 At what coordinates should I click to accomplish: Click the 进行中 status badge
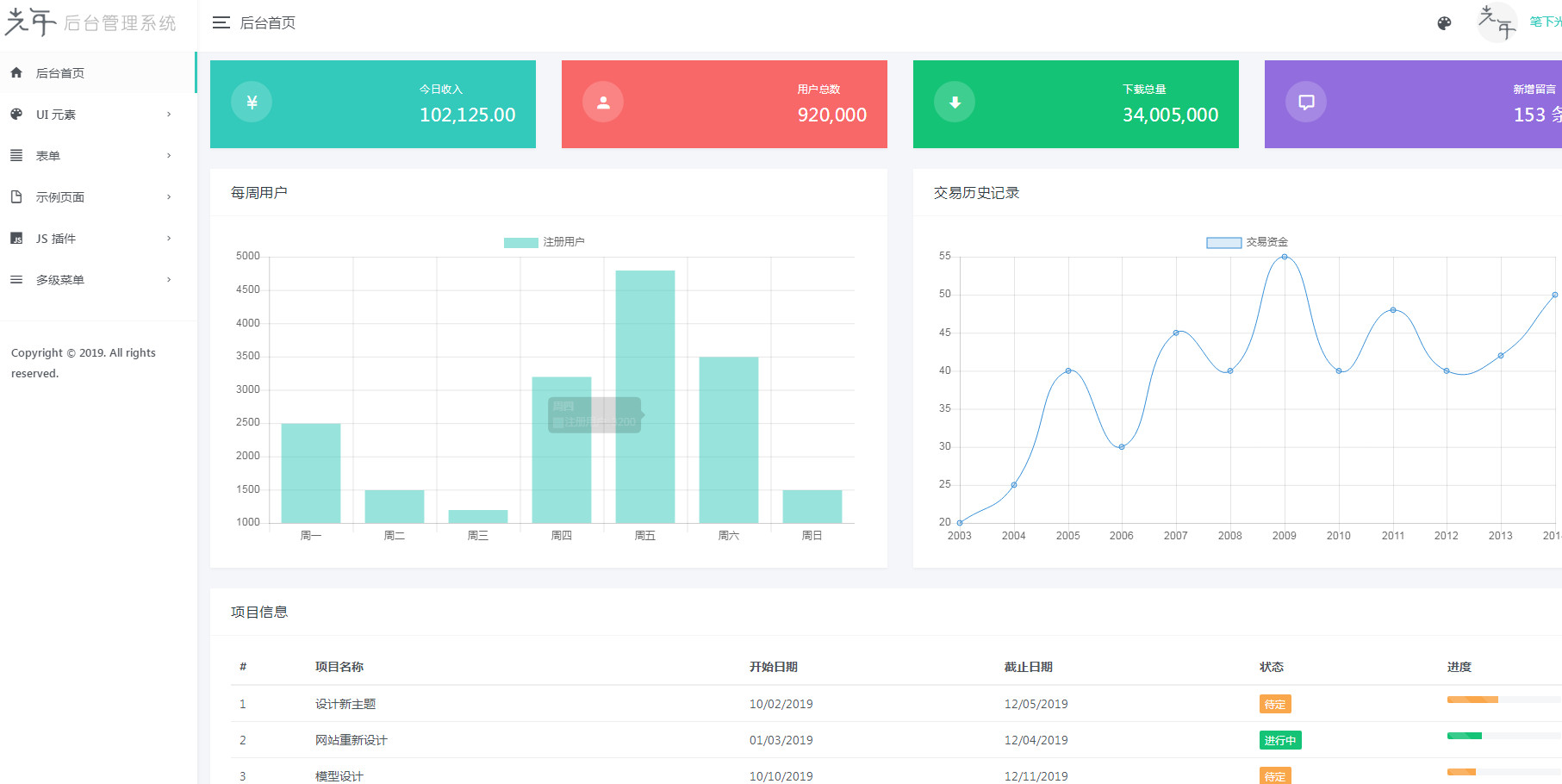click(x=1279, y=740)
